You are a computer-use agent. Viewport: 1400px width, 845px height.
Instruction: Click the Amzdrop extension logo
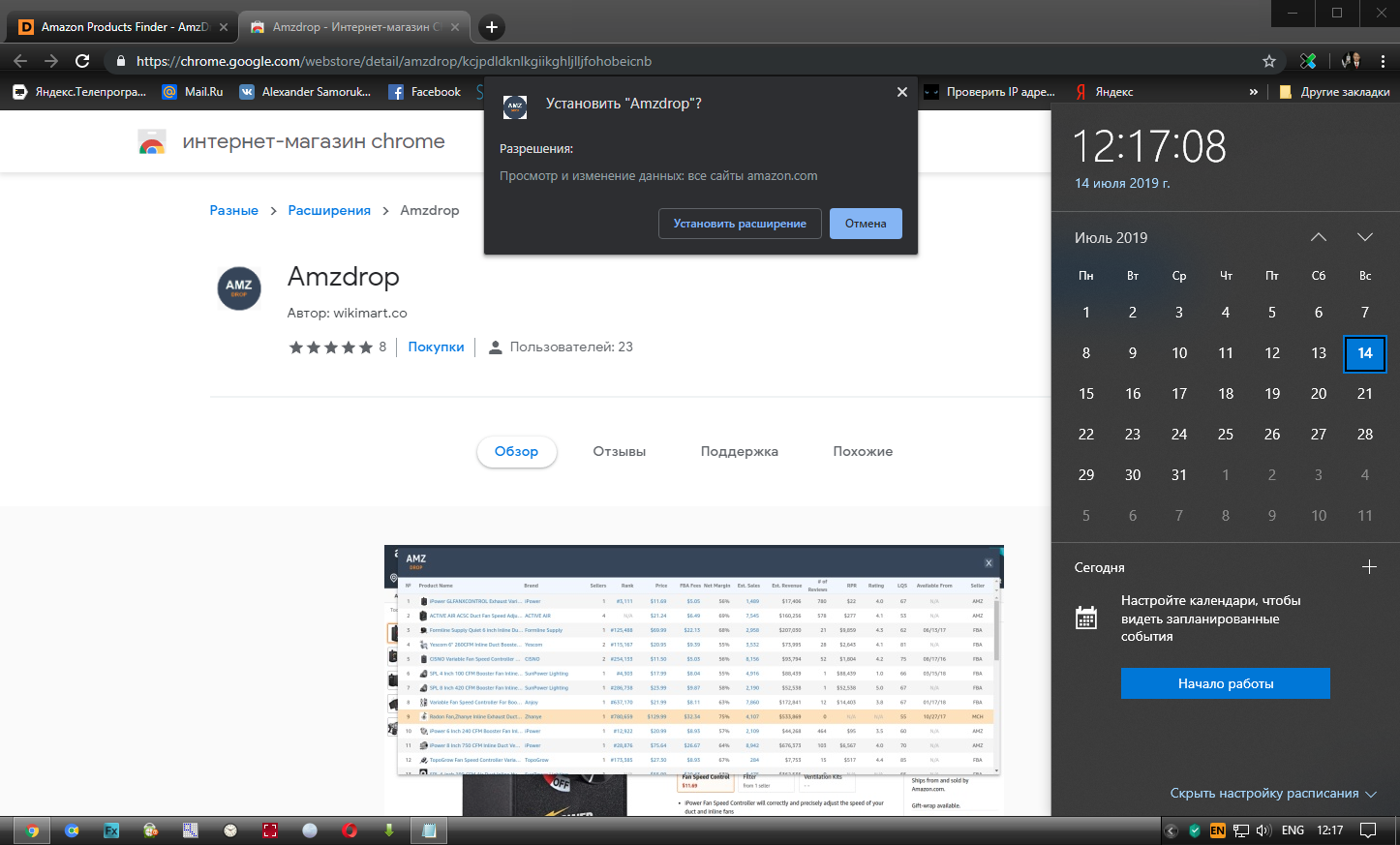(239, 287)
